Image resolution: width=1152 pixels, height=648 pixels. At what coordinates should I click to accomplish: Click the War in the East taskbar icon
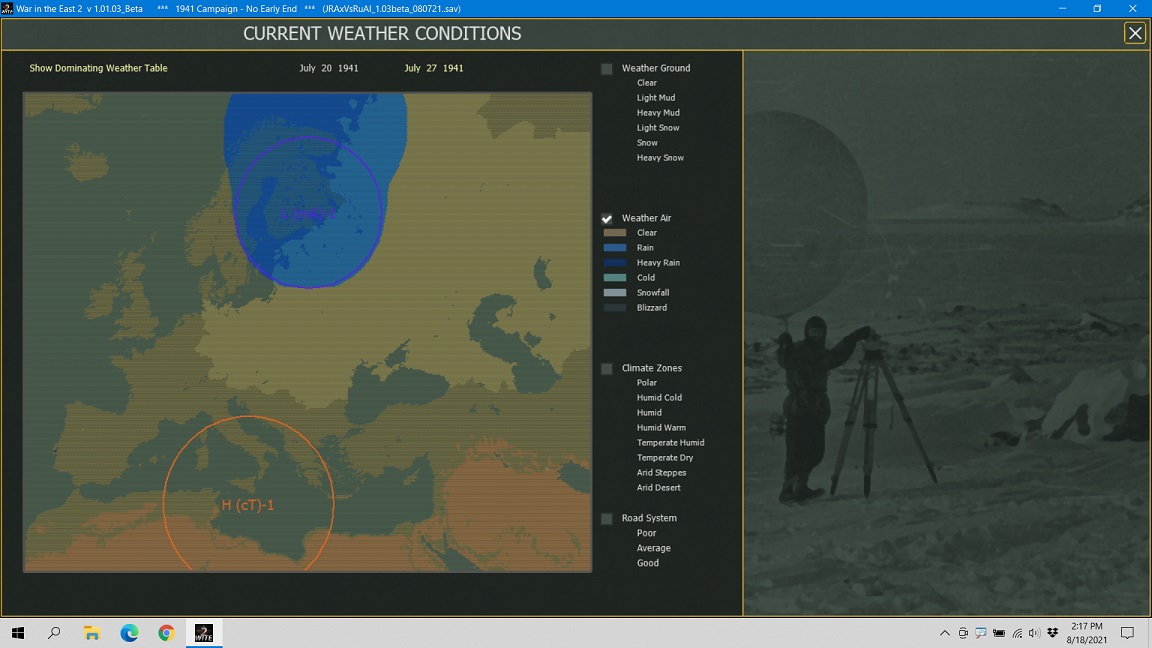(x=204, y=633)
